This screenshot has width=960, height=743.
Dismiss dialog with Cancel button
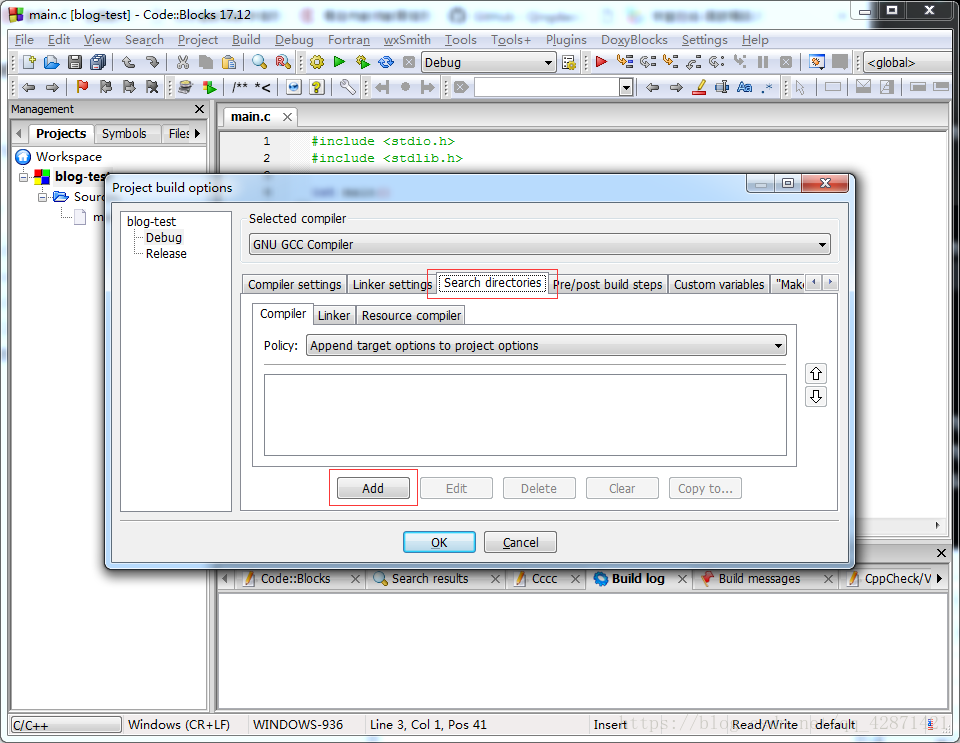click(520, 542)
